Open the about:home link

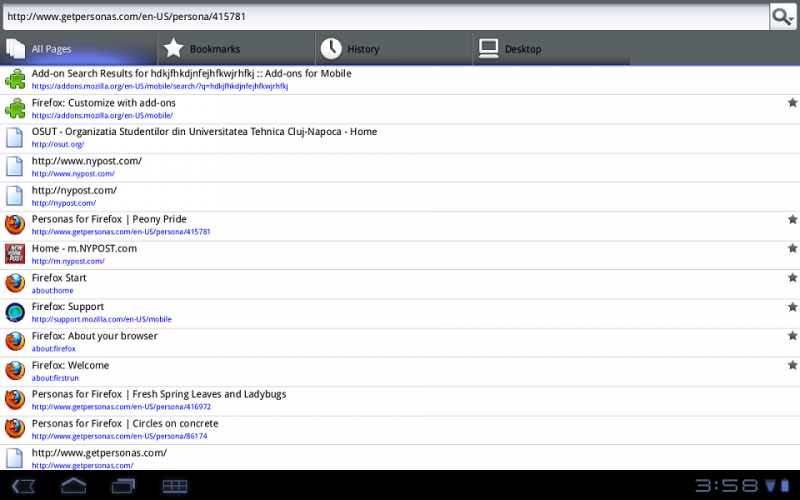coord(52,291)
